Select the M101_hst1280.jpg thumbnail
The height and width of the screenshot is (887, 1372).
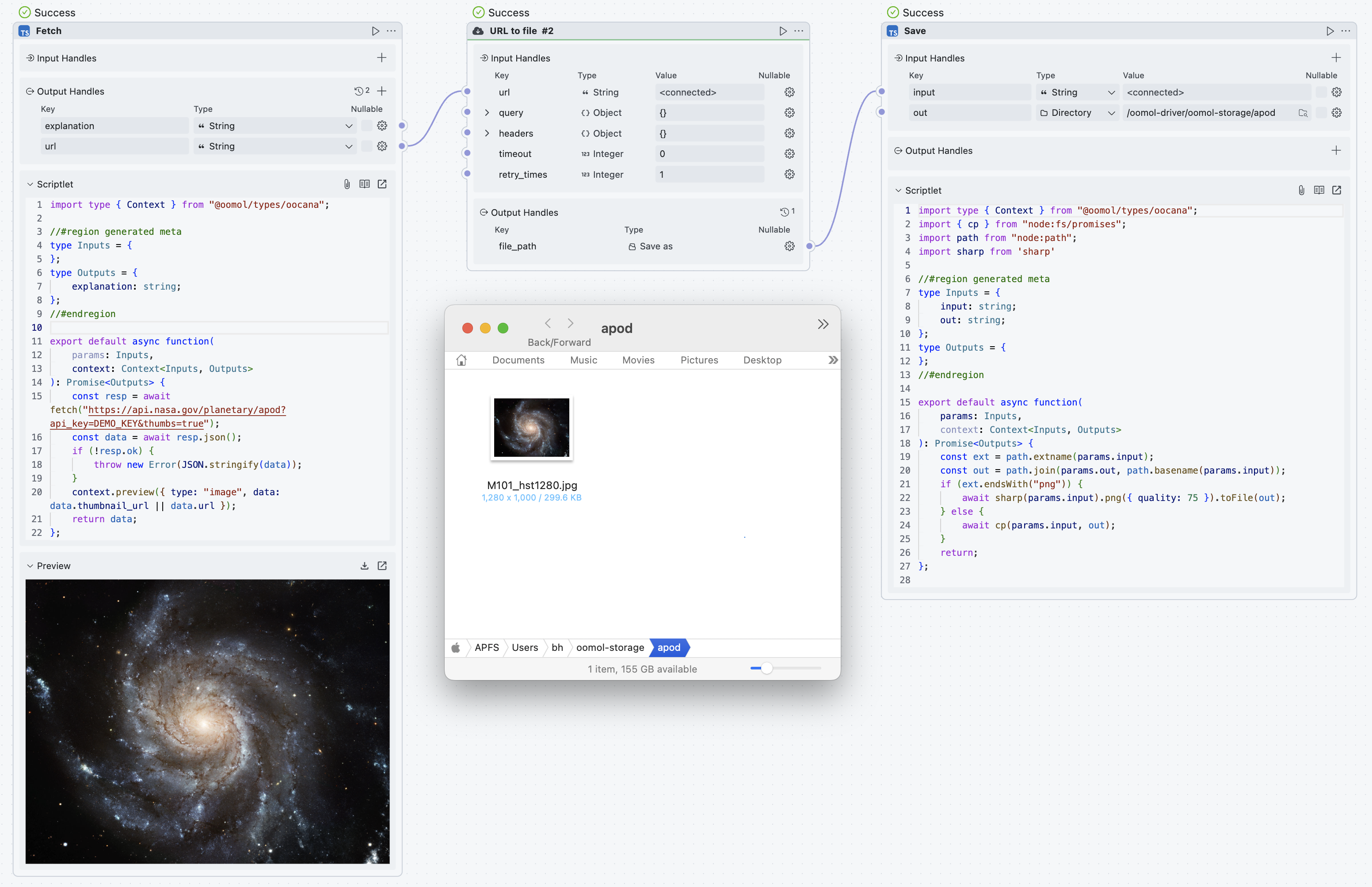(531, 428)
